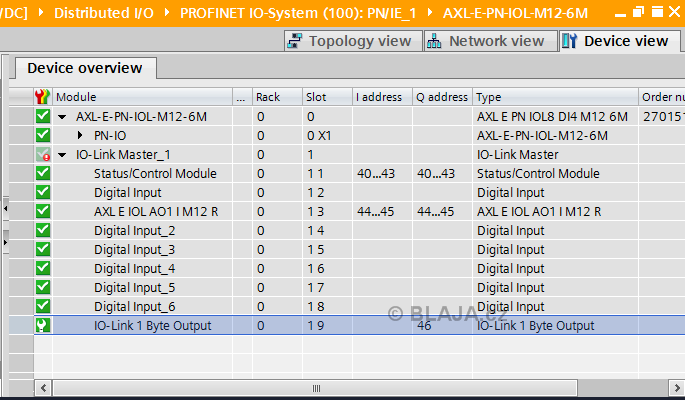Click the Topology view icon

pos(295,41)
